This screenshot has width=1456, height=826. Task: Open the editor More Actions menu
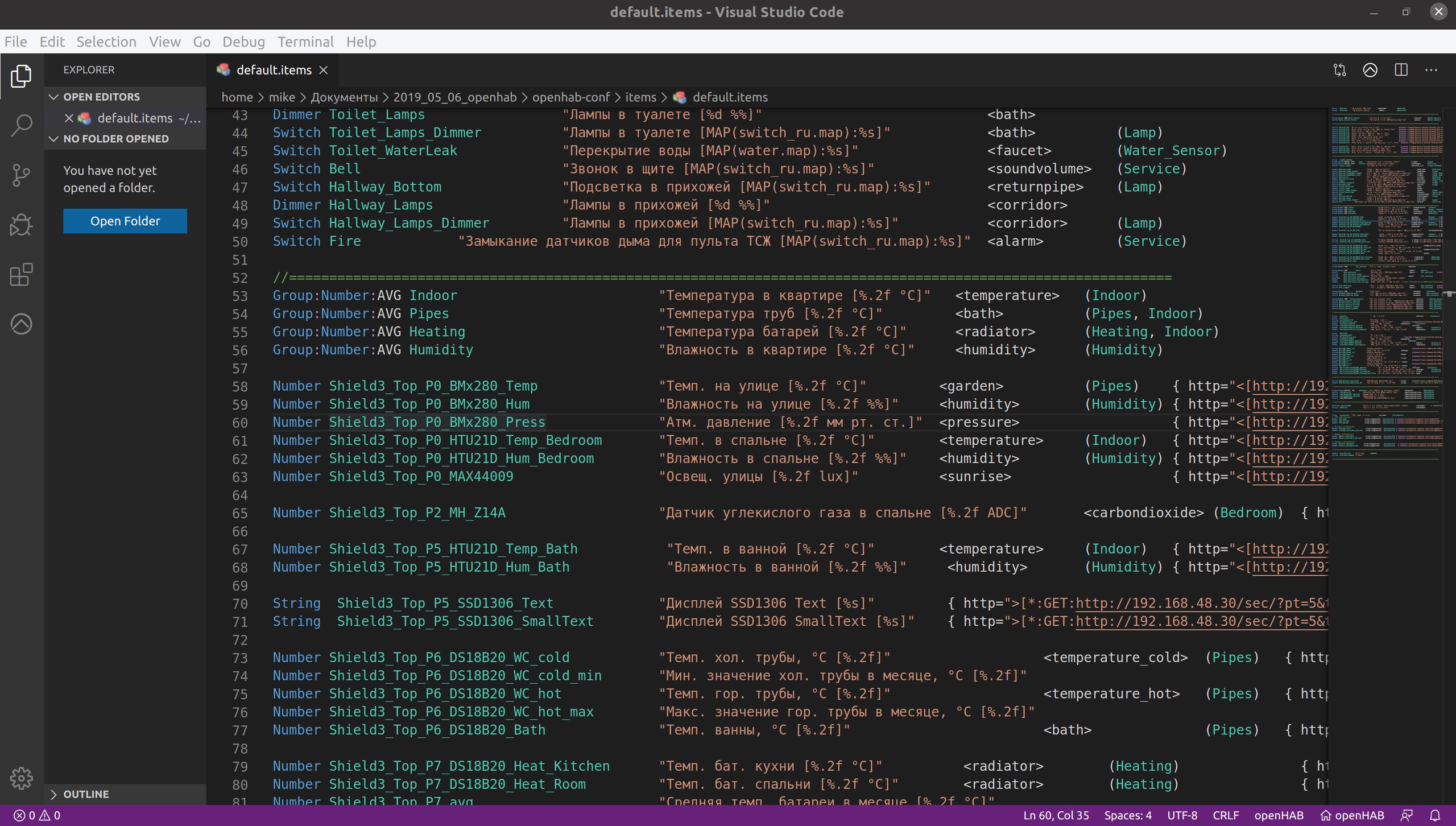(1432, 70)
